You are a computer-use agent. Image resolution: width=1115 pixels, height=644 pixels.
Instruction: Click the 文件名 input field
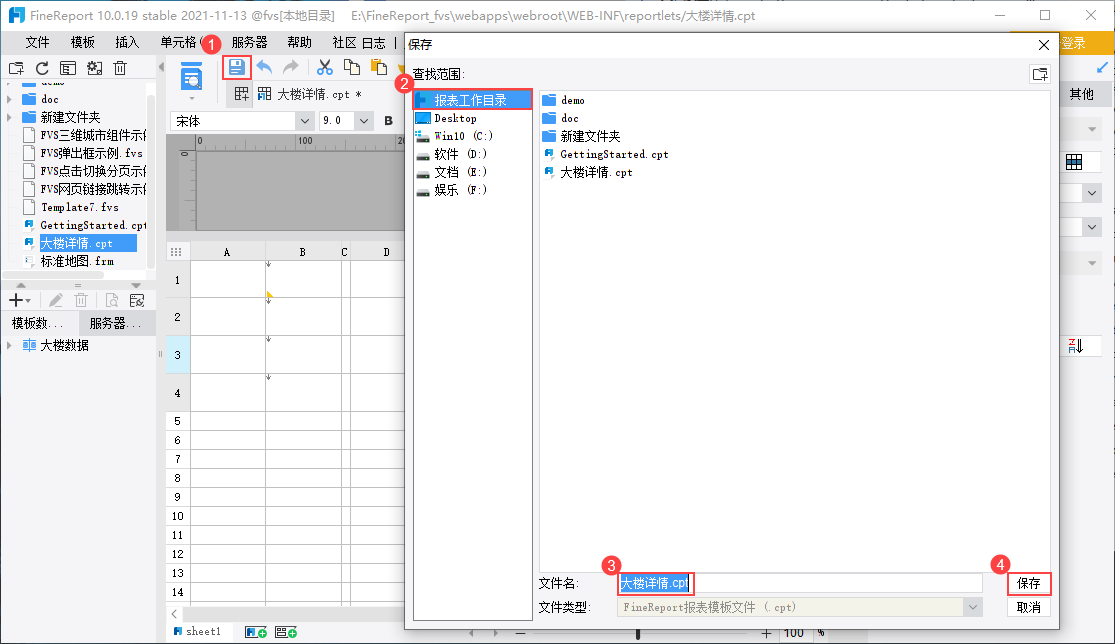[x=800, y=584]
